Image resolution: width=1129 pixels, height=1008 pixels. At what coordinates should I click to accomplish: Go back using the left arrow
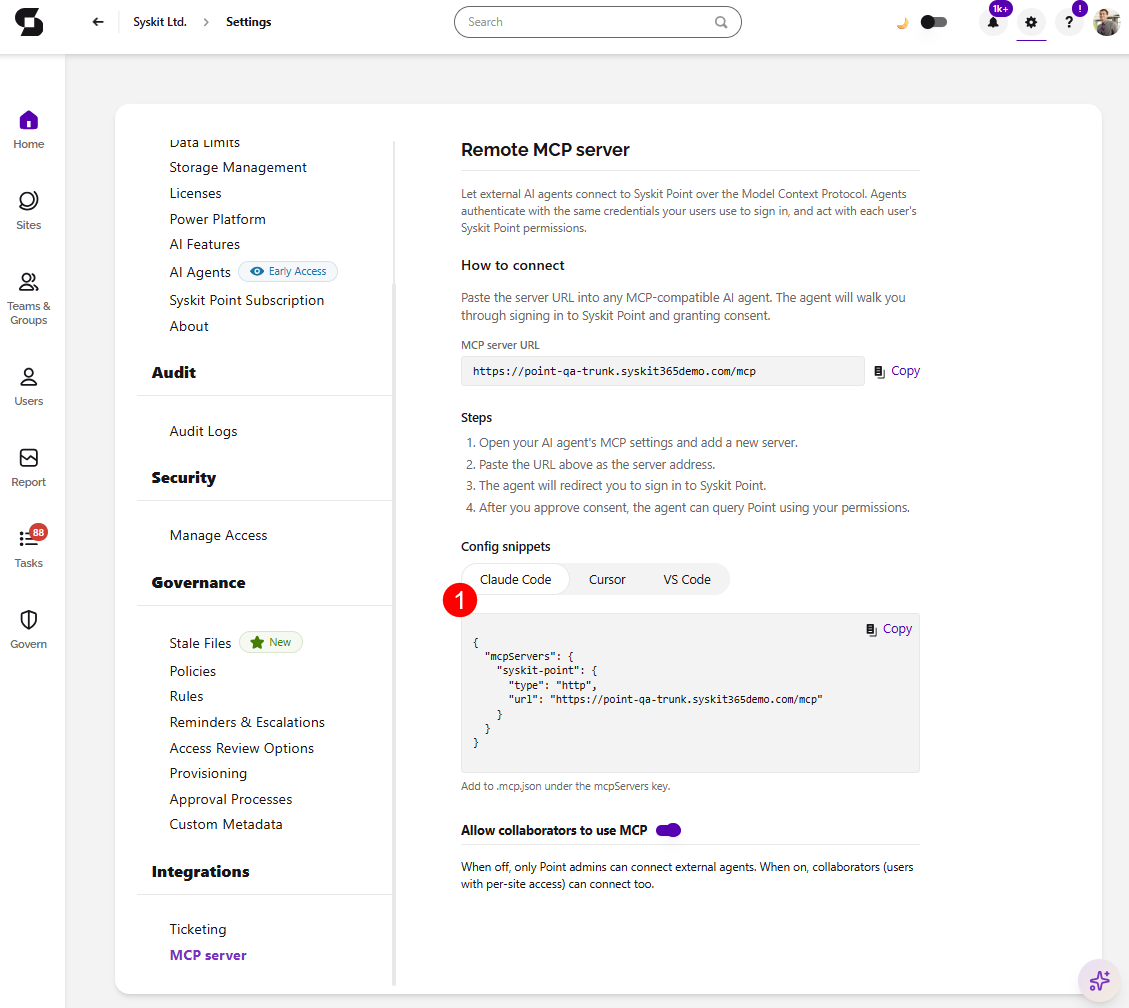pyautogui.click(x=98, y=22)
